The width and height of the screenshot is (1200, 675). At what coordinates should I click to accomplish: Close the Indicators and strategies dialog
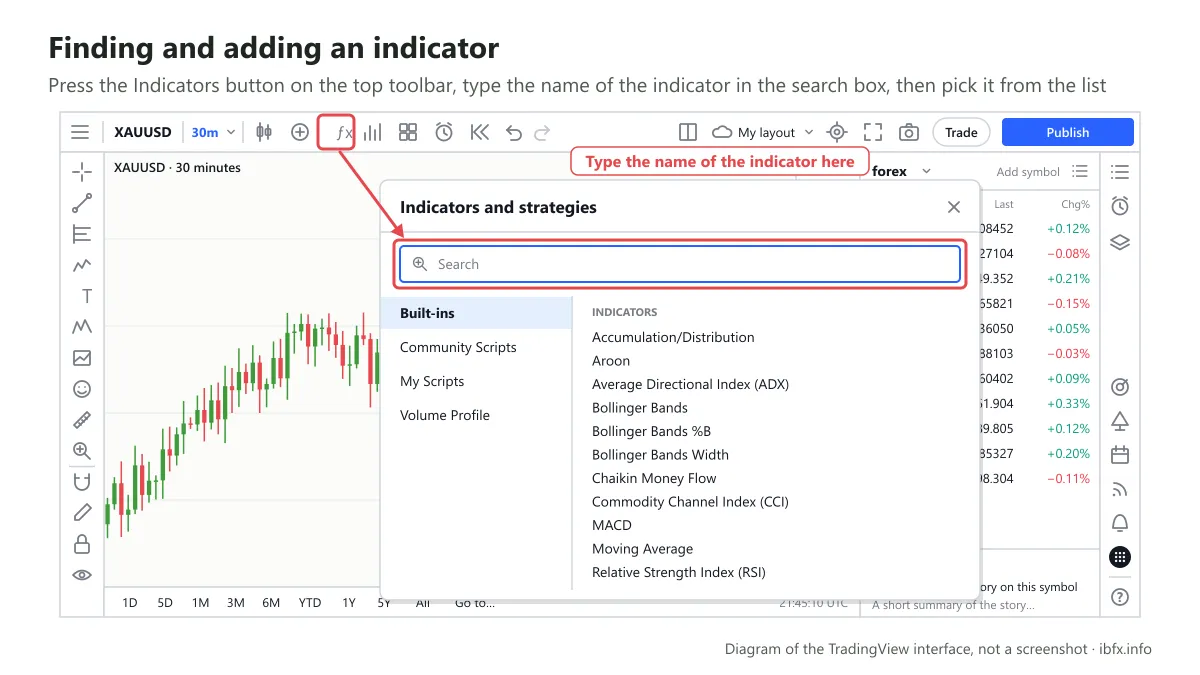[954, 207]
